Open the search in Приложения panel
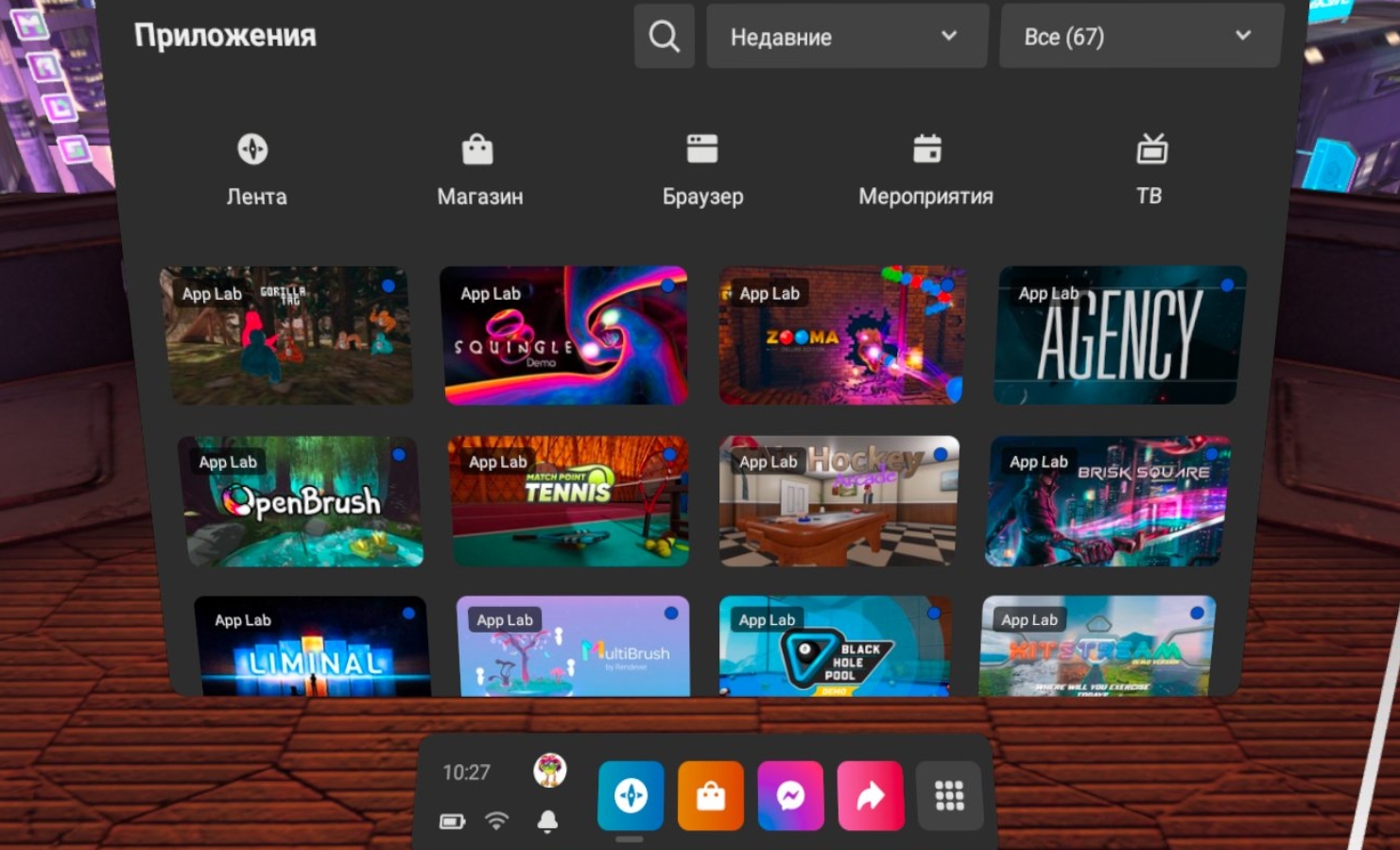 coord(664,37)
